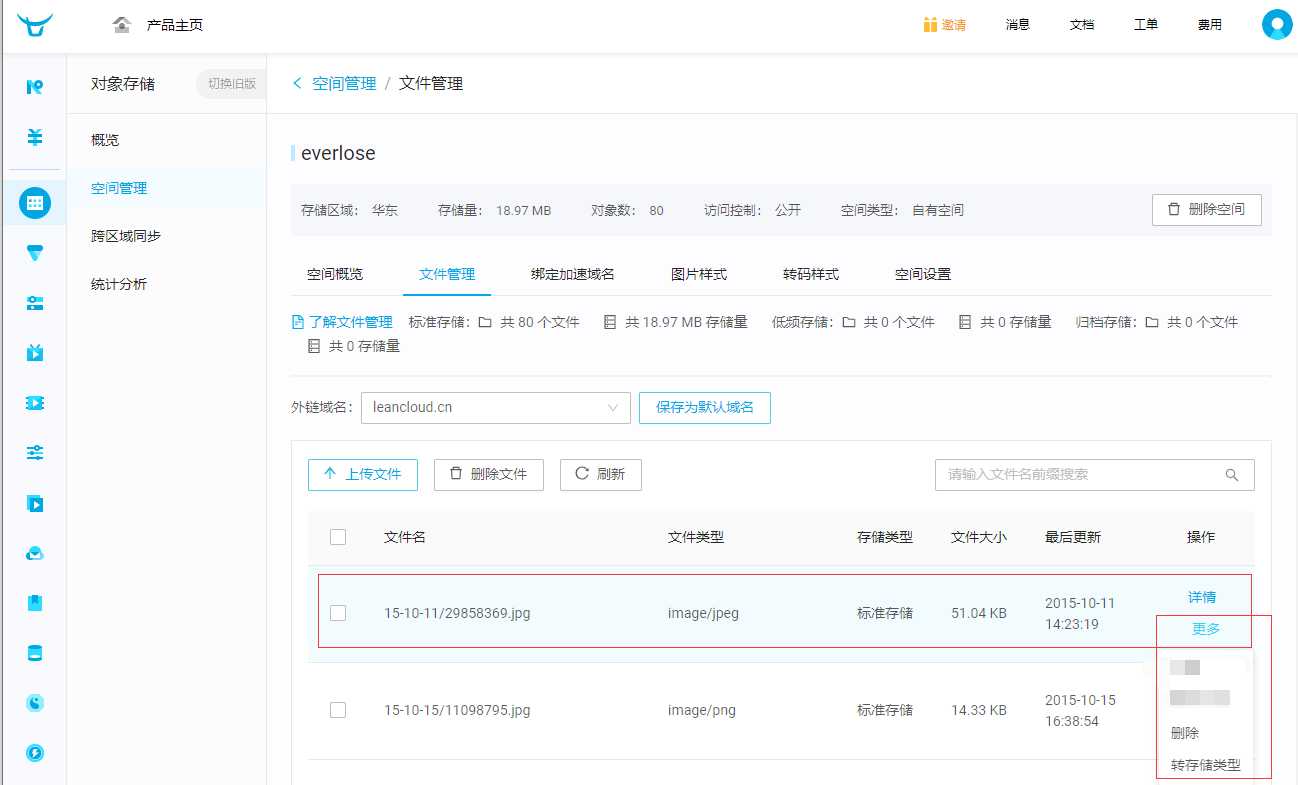Choose 转存储类型 in the 更多 menu
The height and width of the screenshot is (785, 1298).
tap(1205, 766)
